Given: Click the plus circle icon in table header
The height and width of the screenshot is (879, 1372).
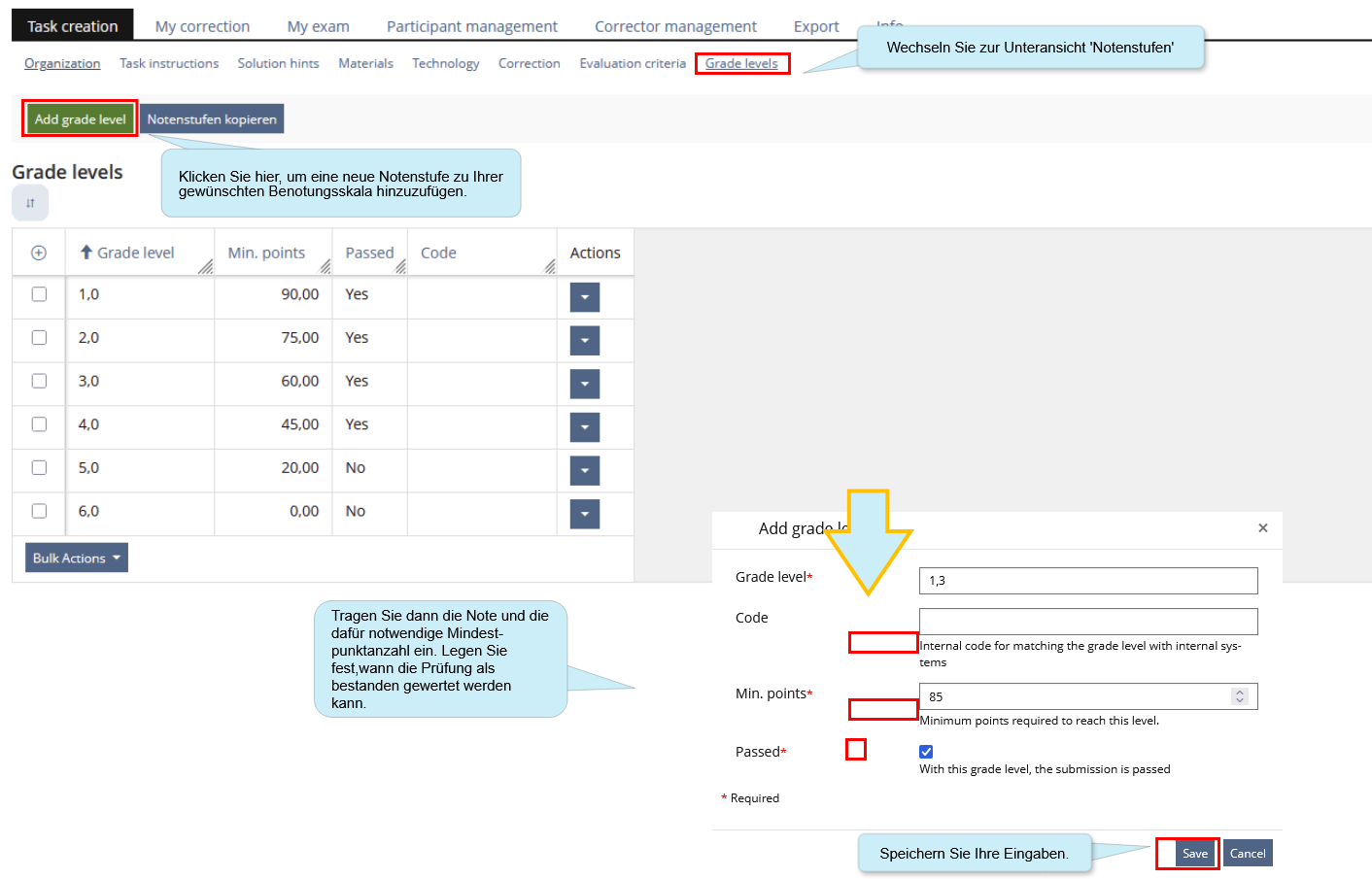Looking at the screenshot, I should (x=39, y=253).
